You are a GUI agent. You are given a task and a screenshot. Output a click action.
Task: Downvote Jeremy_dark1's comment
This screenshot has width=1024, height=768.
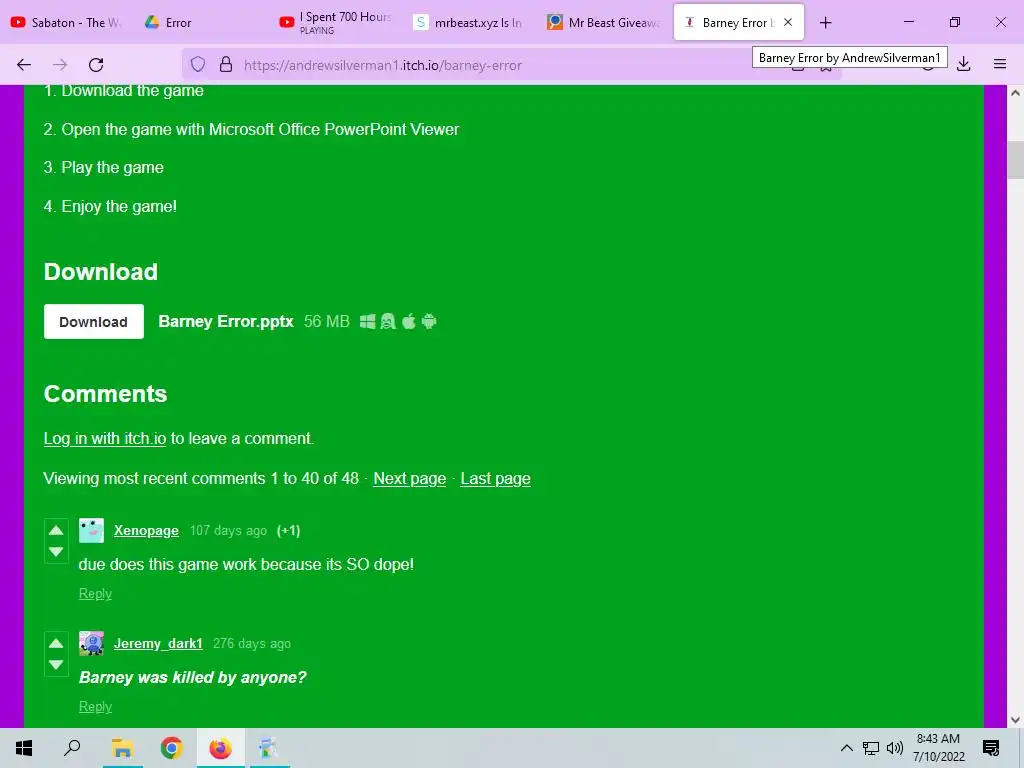pyautogui.click(x=56, y=665)
